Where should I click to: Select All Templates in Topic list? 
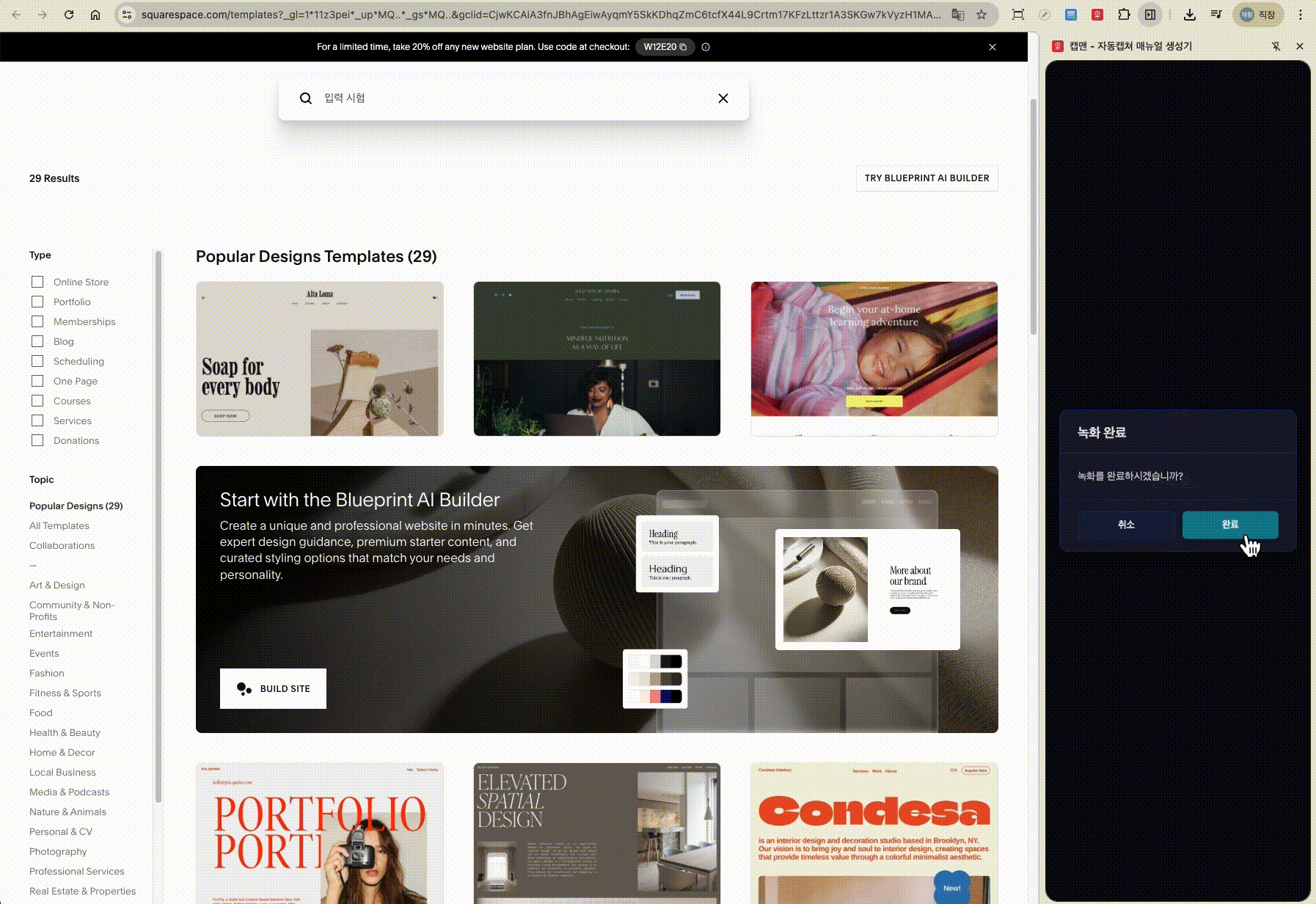pos(59,525)
